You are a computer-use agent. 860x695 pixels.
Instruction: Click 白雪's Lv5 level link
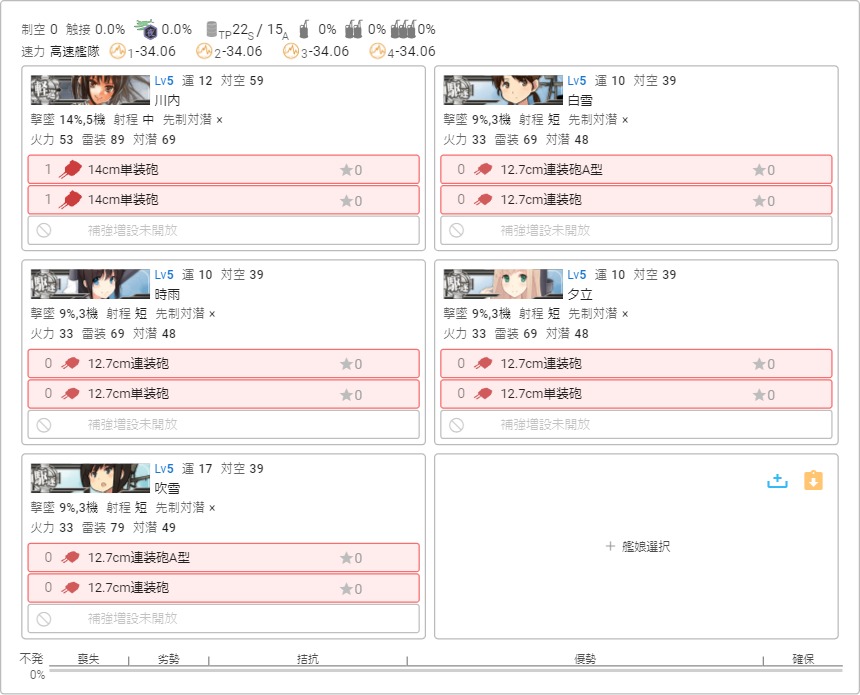[576, 81]
